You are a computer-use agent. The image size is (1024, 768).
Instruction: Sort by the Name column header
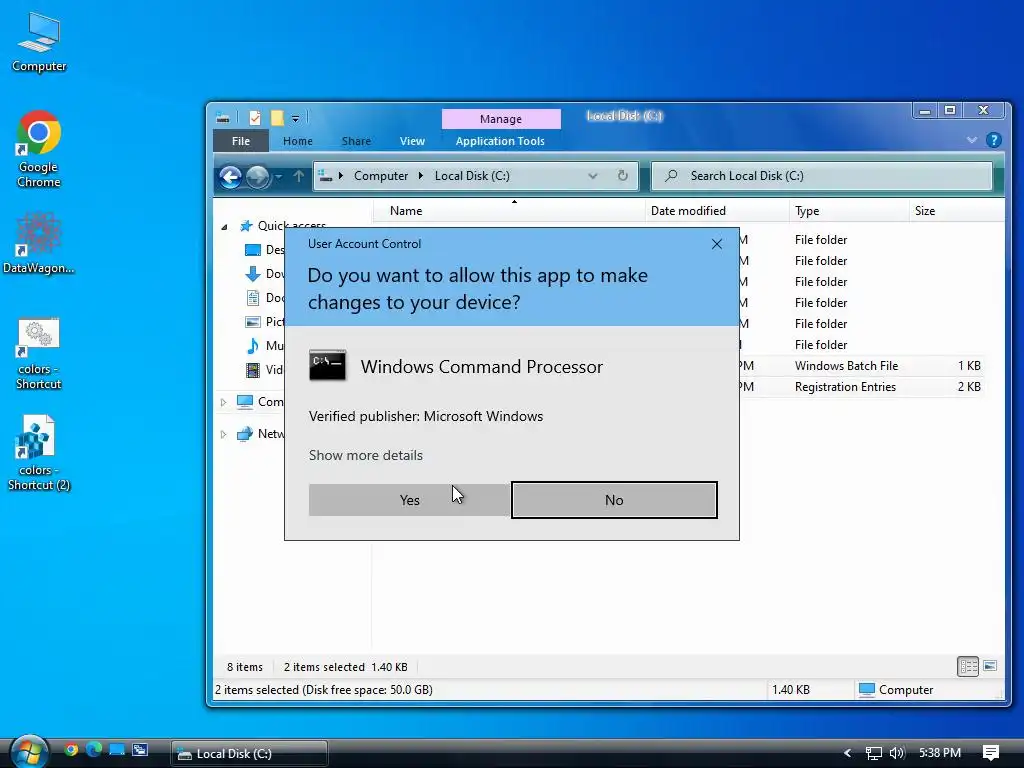click(508, 211)
